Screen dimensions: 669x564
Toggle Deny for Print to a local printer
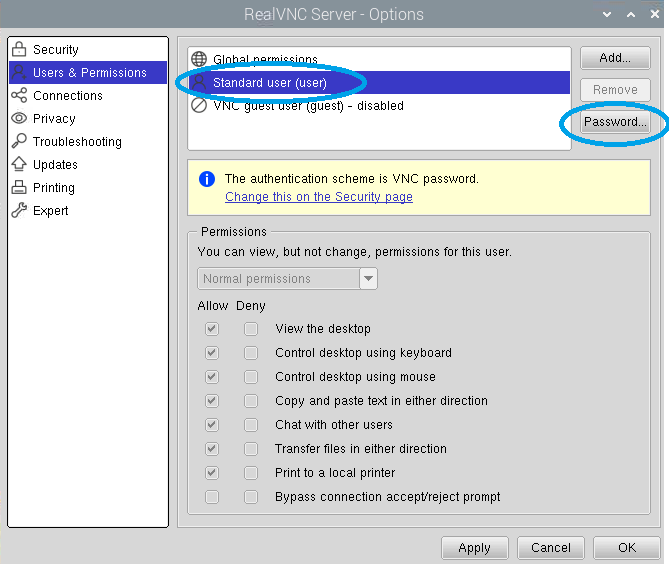pos(251,473)
